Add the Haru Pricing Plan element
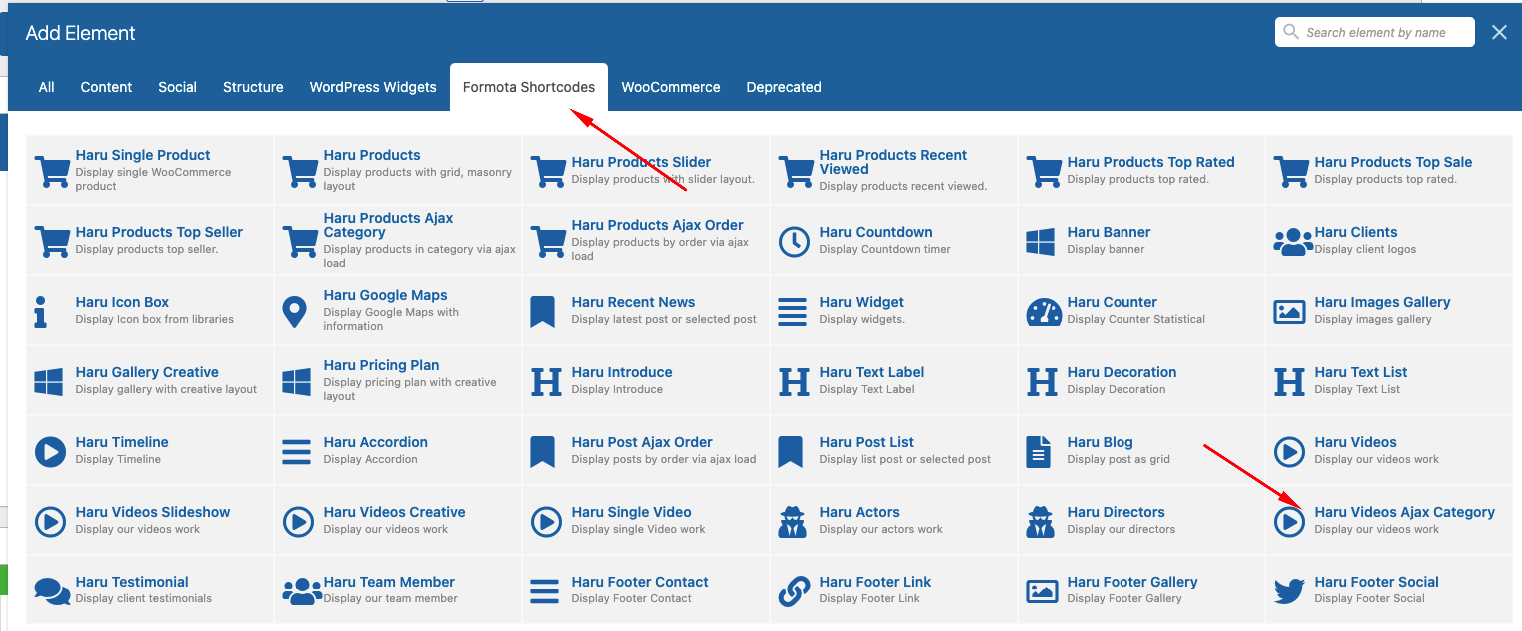The width and height of the screenshot is (1522, 631). (398, 381)
